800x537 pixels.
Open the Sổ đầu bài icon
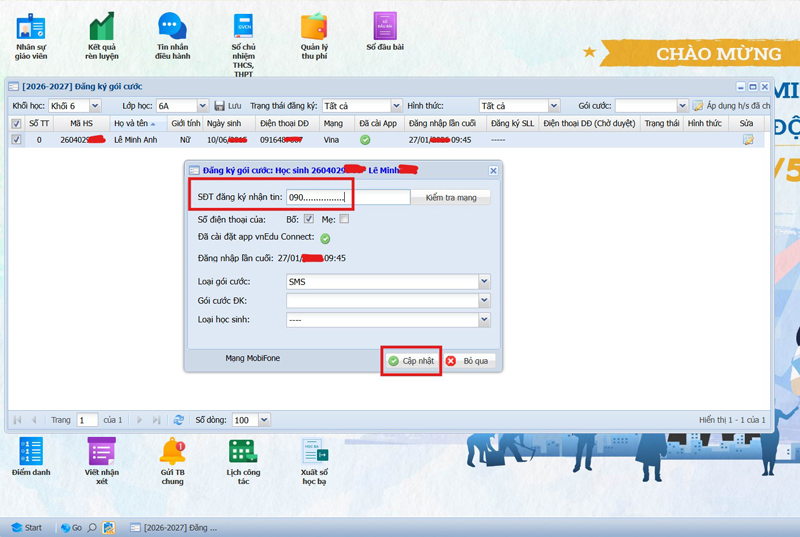pos(385,26)
